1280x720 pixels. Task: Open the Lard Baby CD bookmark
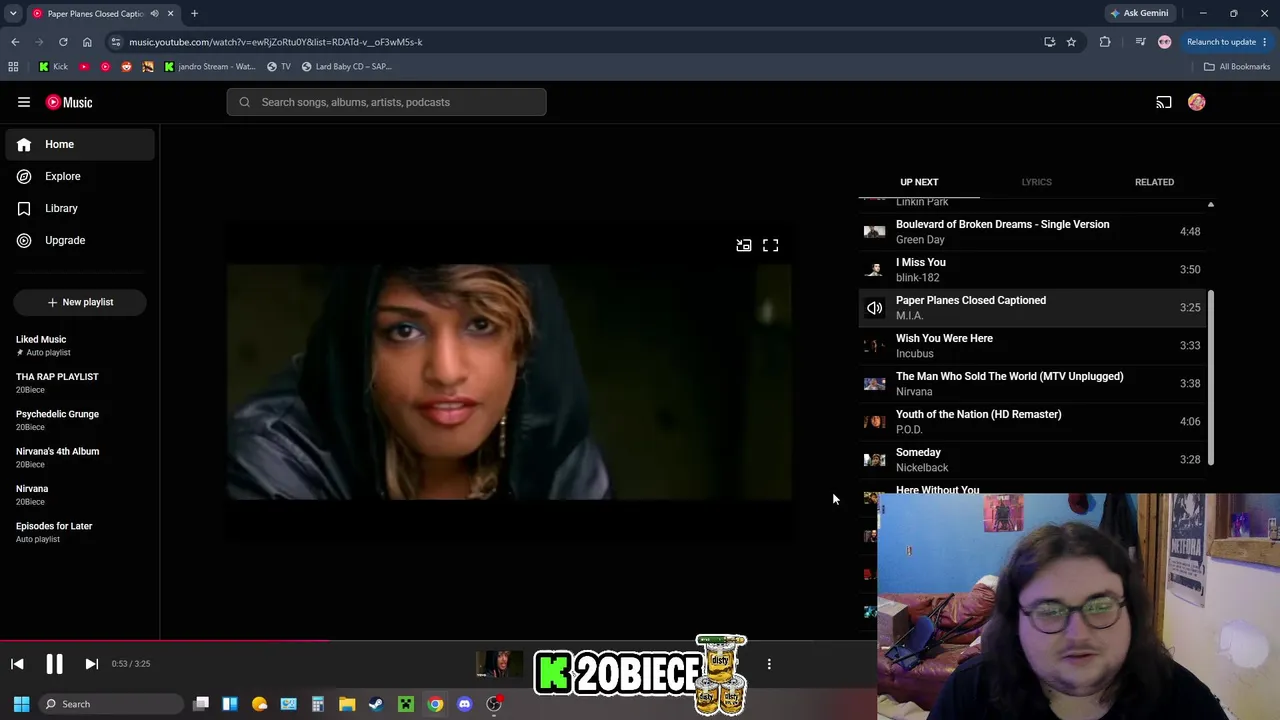(346, 66)
